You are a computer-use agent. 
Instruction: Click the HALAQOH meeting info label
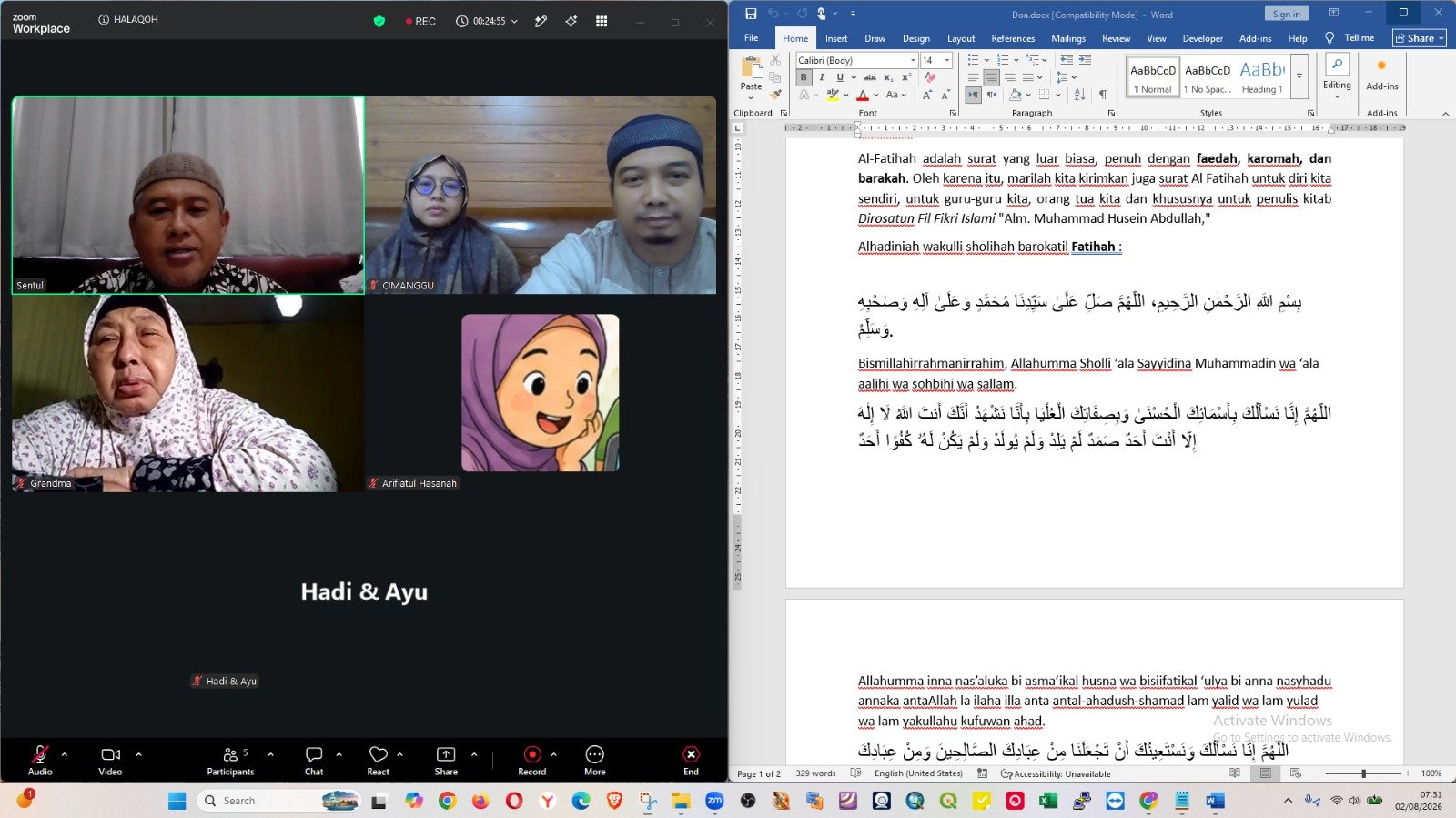(x=128, y=19)
